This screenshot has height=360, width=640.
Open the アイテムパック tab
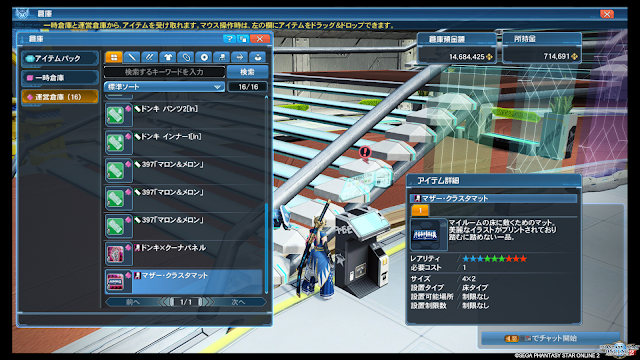(x=60, y=58)
